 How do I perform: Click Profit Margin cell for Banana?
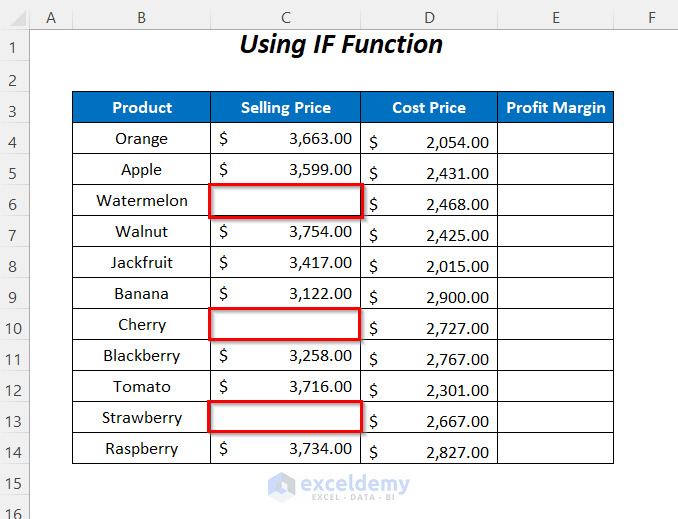(x=556, y=294)
